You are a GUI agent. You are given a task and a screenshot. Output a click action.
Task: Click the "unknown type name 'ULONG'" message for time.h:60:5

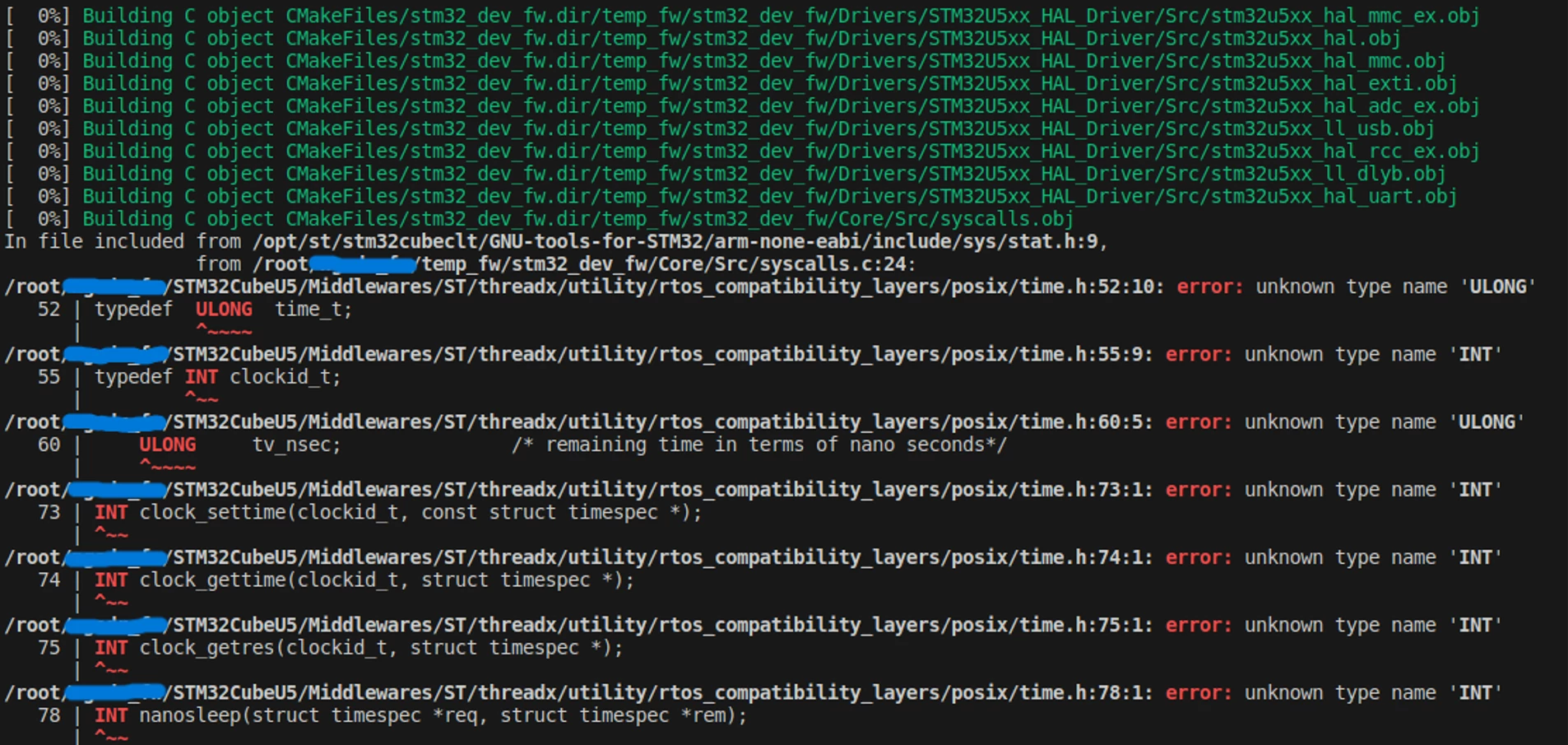1385,422
